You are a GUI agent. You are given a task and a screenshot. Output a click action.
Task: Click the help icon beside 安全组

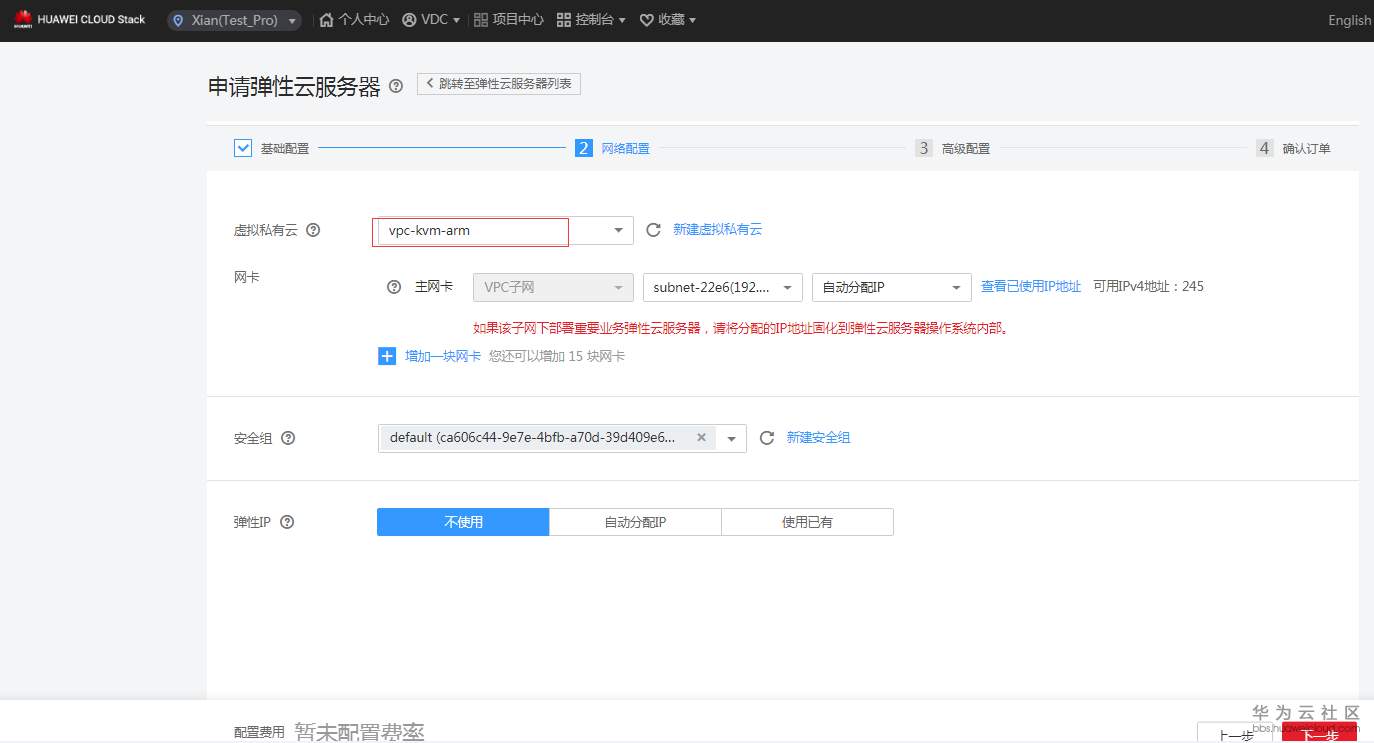click(288, 438)
